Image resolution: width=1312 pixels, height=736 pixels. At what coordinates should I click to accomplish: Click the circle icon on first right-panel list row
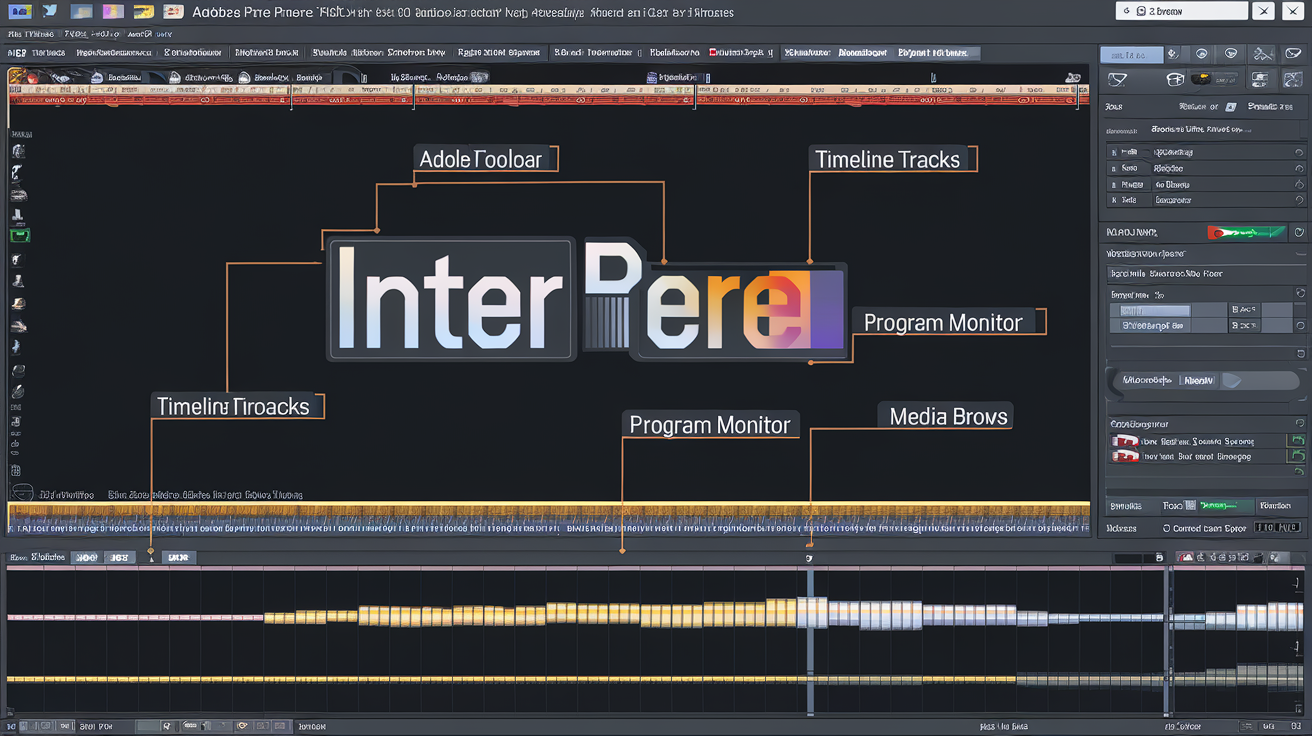(x=1299, y=152)
